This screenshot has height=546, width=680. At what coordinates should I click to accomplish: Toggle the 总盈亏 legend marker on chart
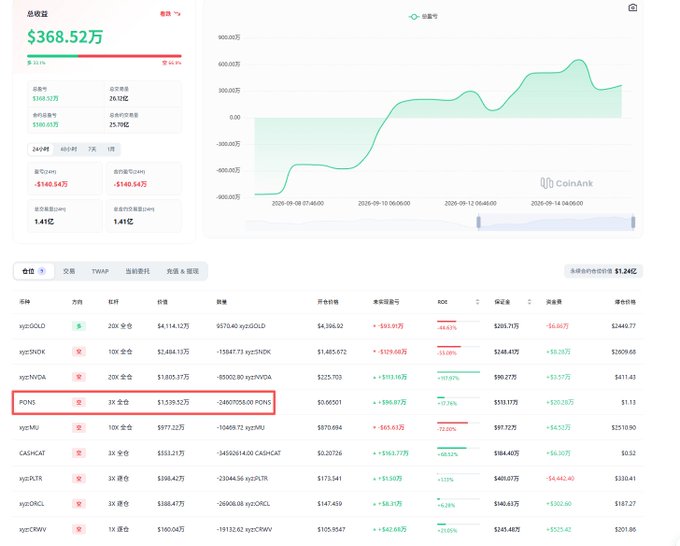(414, 16)
